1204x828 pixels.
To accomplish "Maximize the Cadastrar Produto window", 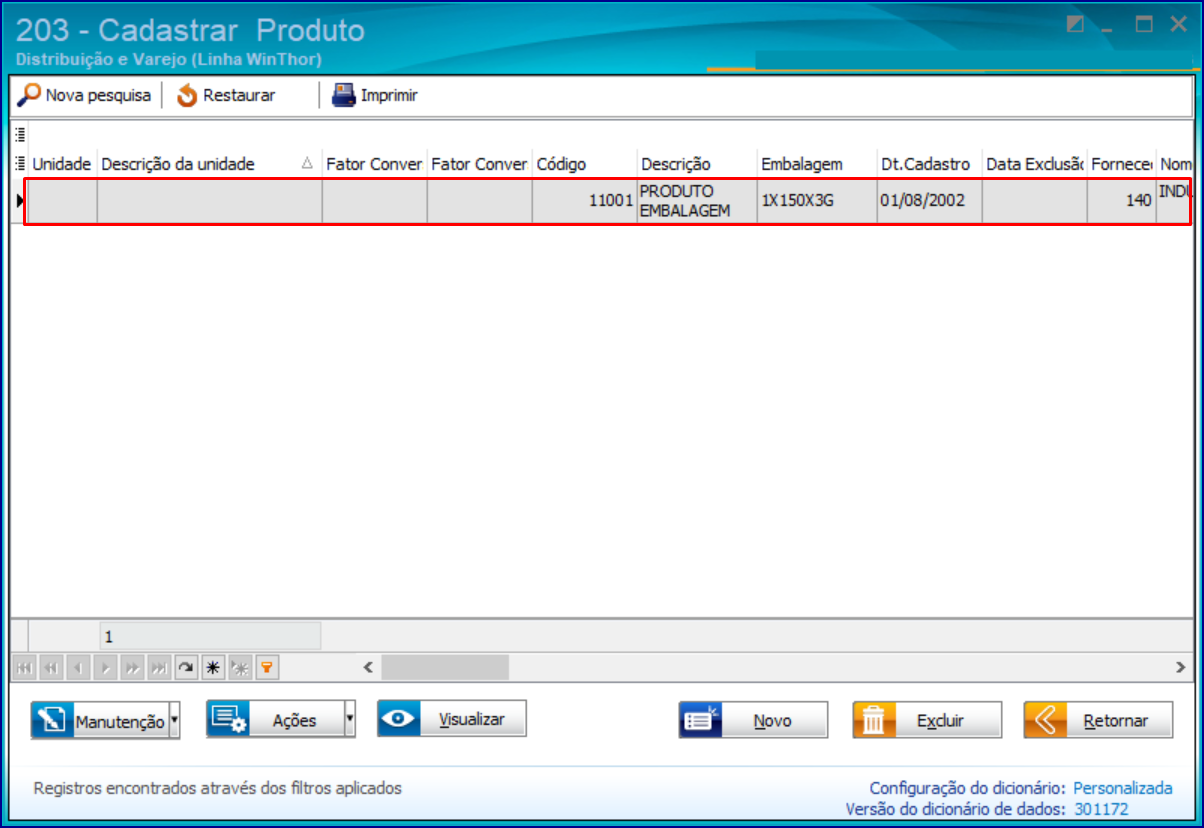I will coord(1144,25).
